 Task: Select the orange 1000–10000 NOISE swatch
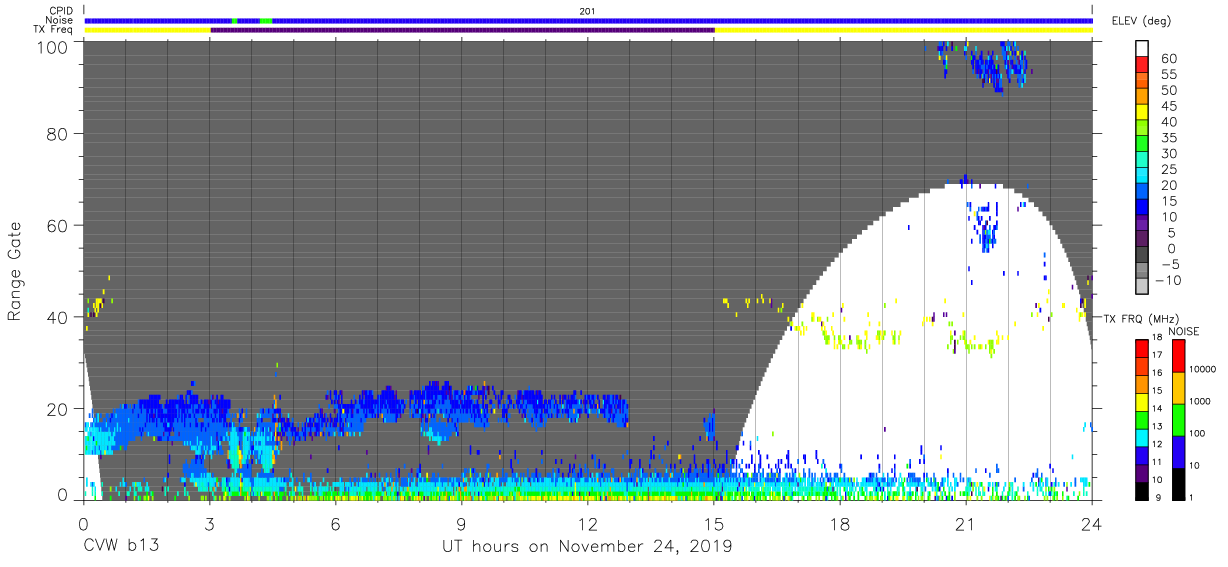(1179, 388)
